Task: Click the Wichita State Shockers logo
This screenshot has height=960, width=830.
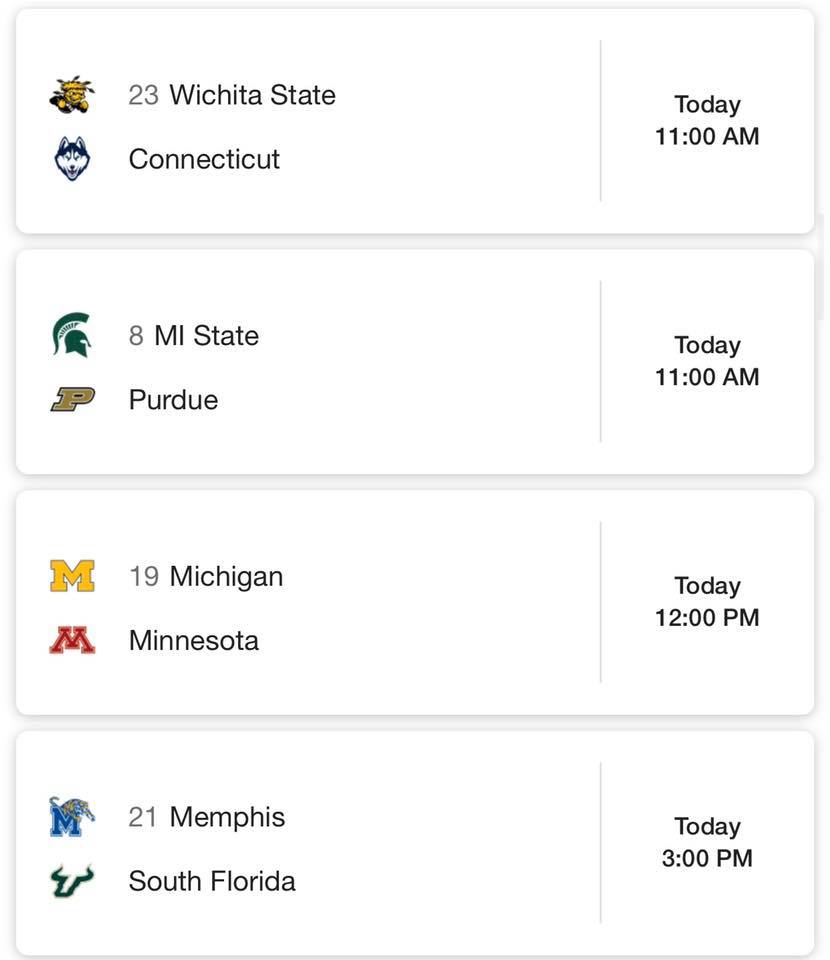Action: 72,95
